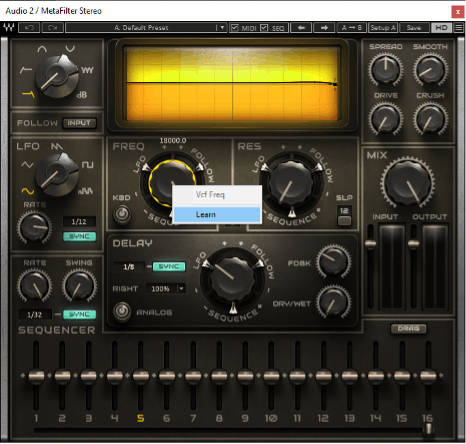Click sequencer step 5 fader
The image size is (466, 444).
point(141,375)
